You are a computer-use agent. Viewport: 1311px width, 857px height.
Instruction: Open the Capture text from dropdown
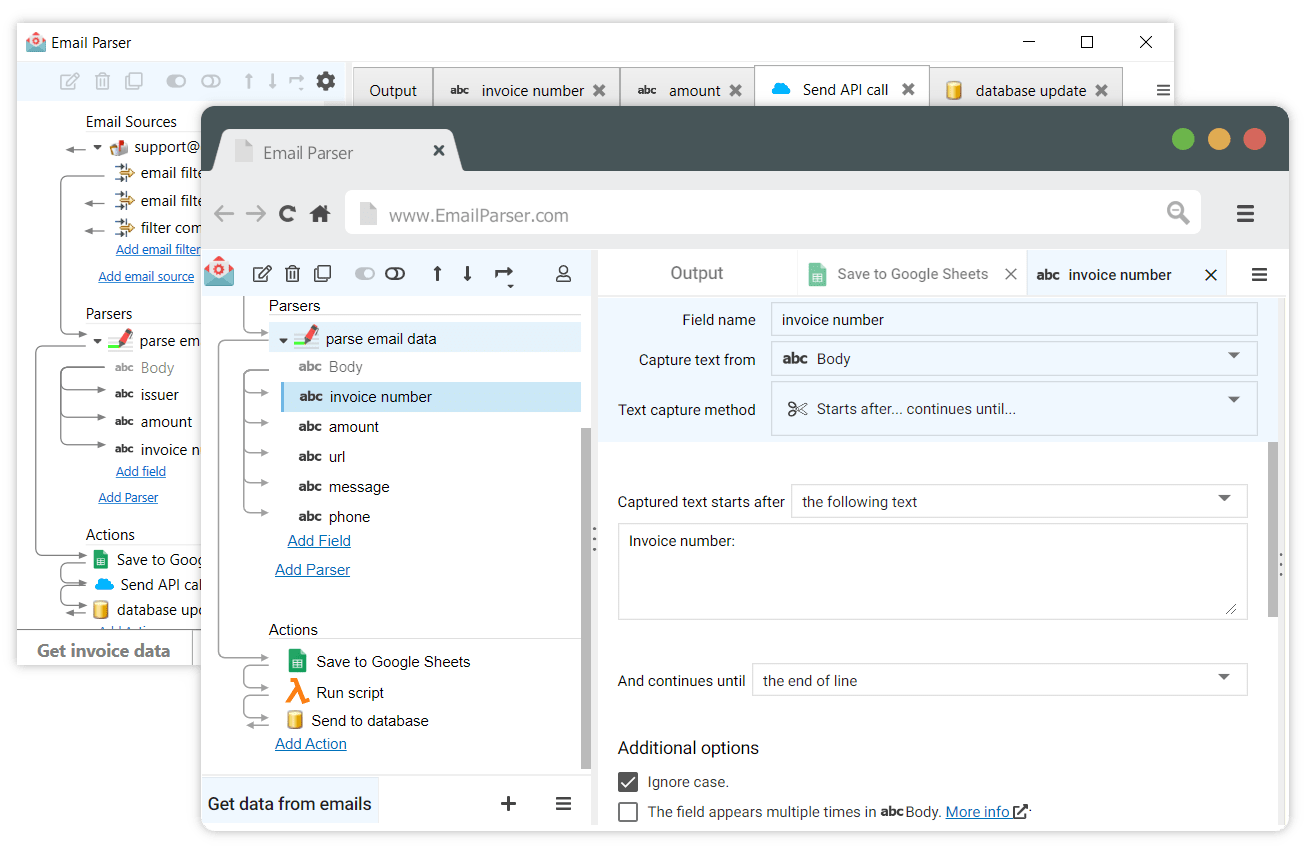[x=1014, y=359]
